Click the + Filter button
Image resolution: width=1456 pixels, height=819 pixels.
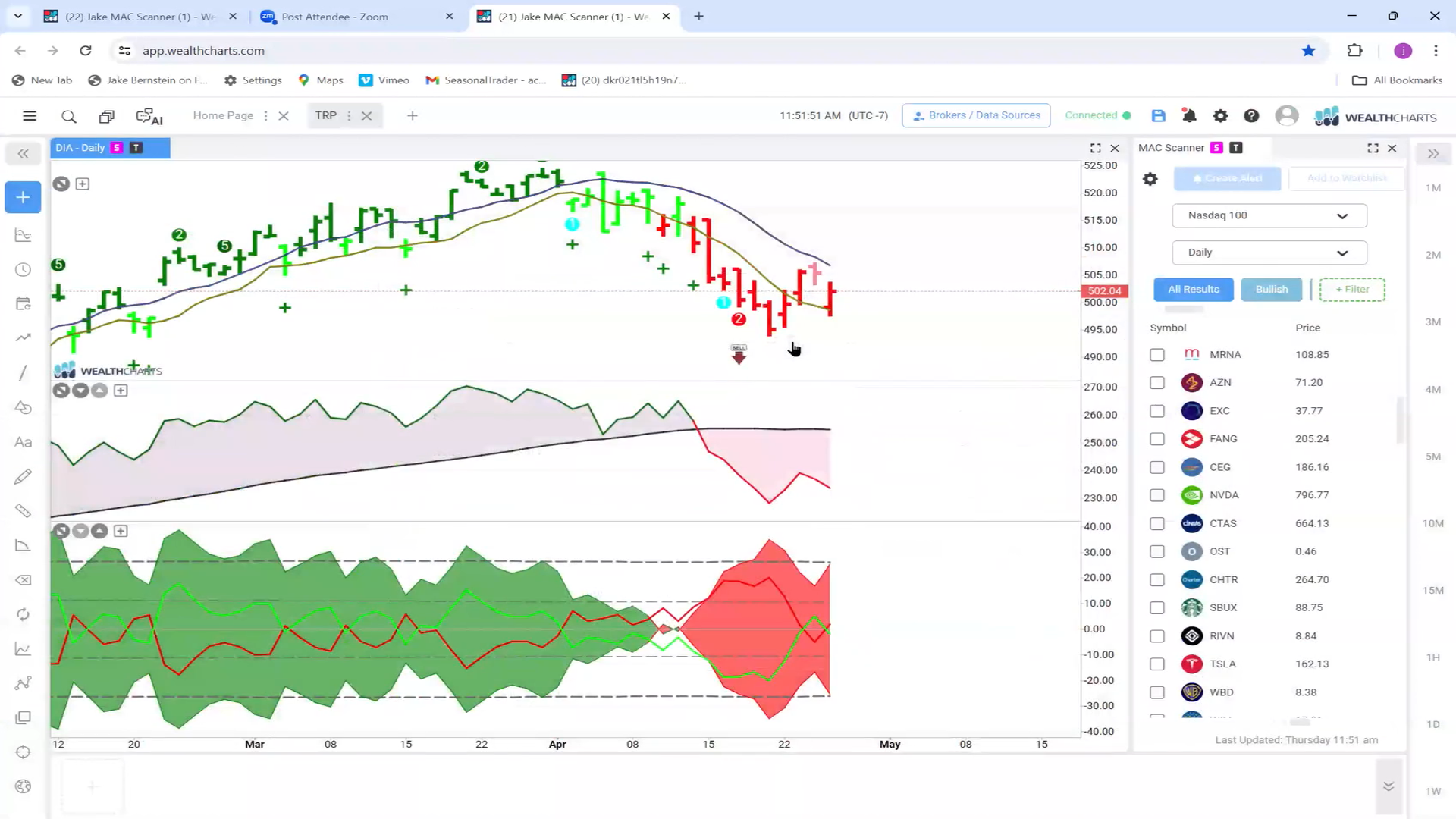point(1352,290)
